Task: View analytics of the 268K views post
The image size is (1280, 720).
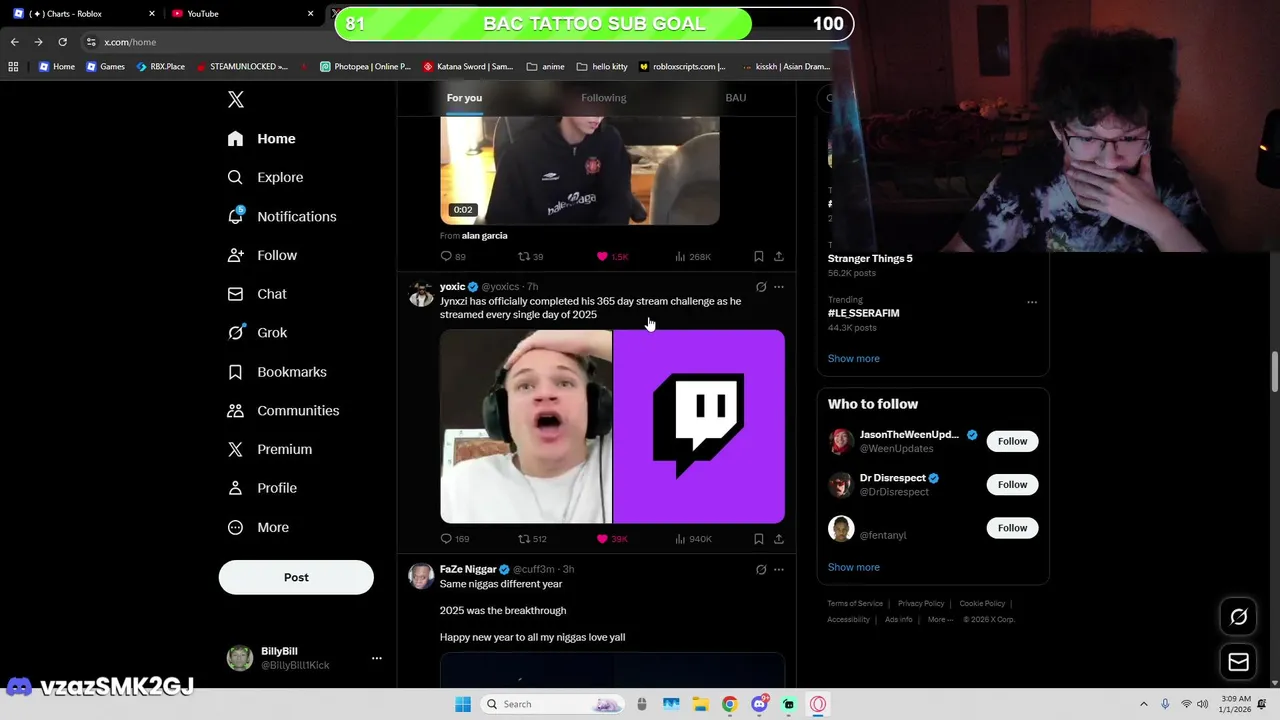Action: (692, 257)
